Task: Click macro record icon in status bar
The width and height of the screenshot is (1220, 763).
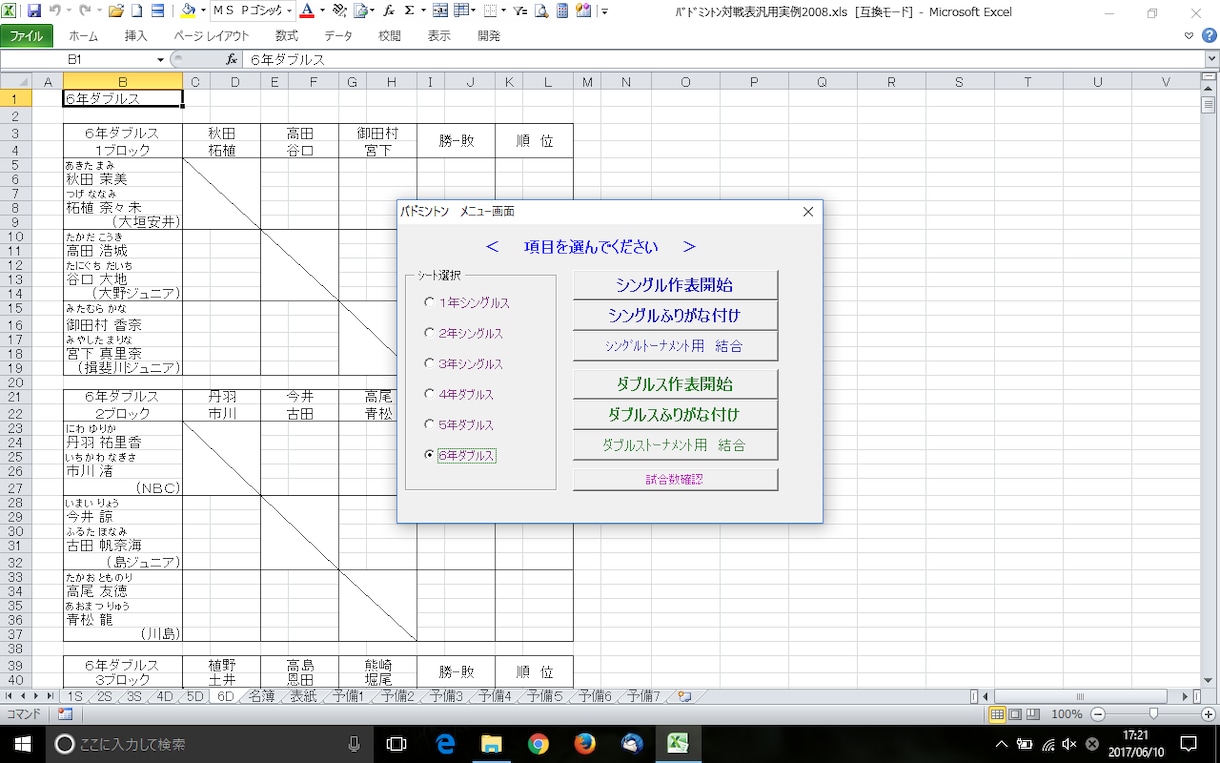Action: point(65,714)
